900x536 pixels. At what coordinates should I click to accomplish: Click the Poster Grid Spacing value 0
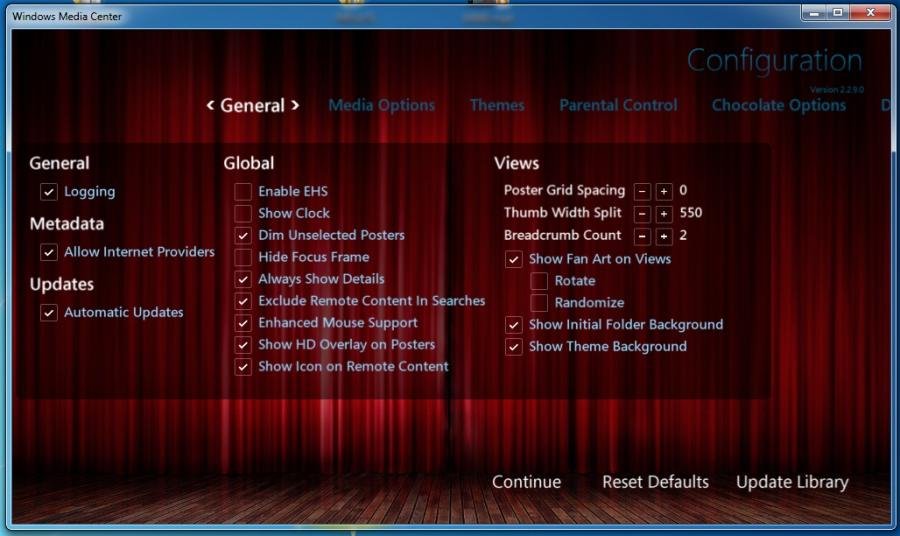[683, 190]
